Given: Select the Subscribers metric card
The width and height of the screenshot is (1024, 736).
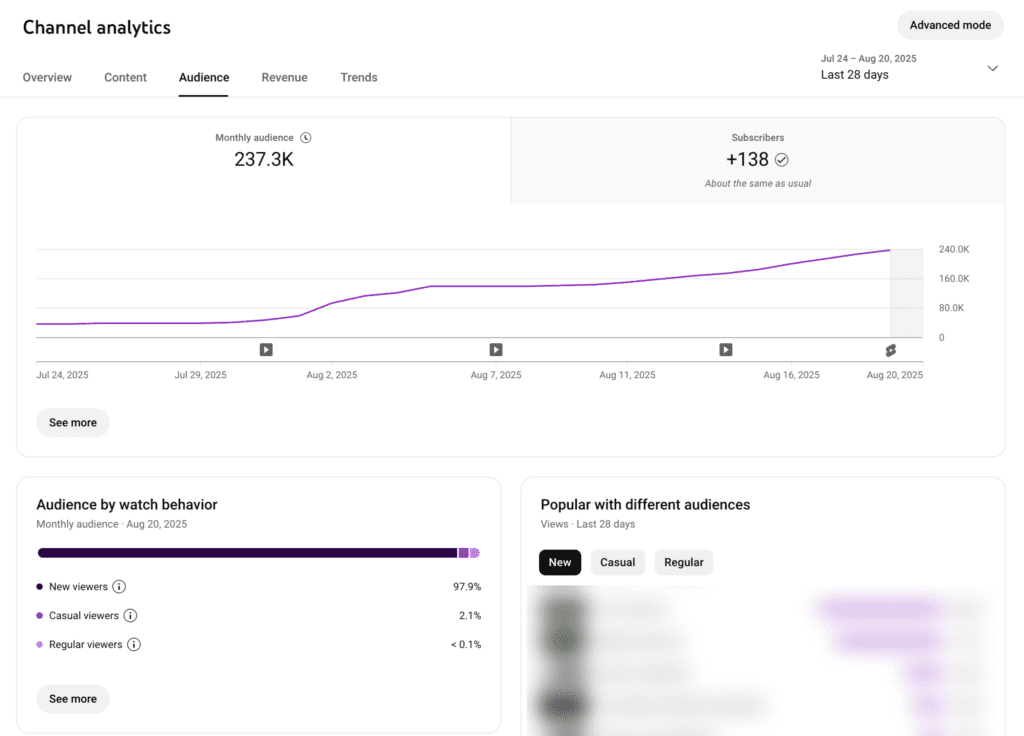Looking at the screenshot, I should (x=758, y=161).
